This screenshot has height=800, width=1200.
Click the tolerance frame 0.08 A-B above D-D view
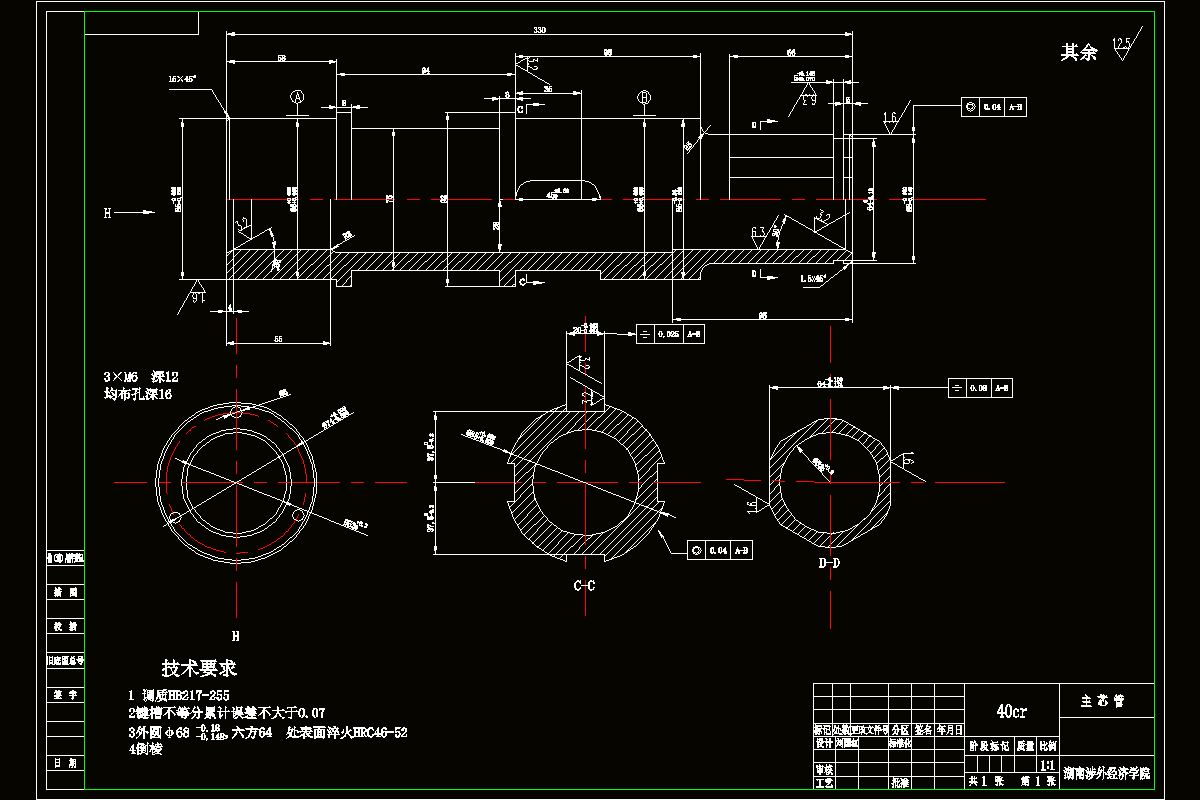[982, 387]
